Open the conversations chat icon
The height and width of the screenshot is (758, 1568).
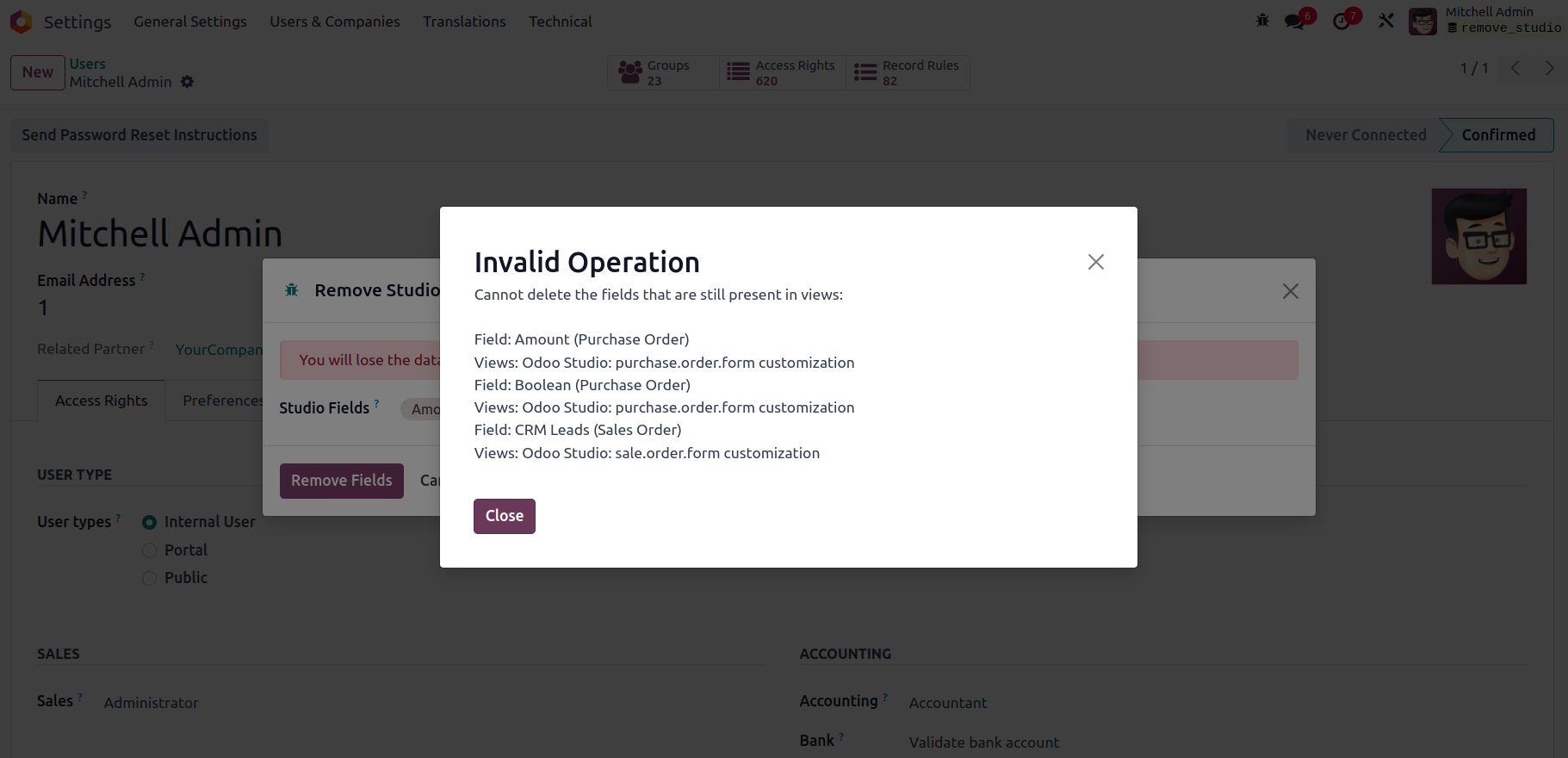1294,22
